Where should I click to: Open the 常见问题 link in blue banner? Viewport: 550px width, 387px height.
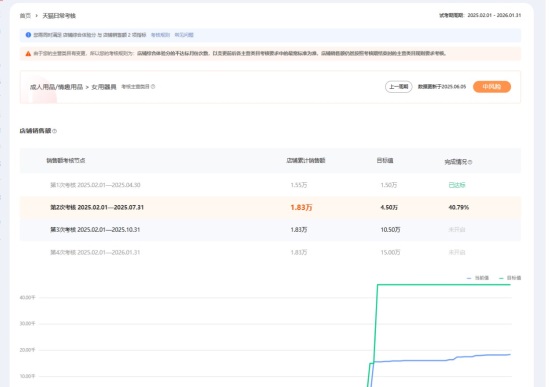(184, 35)
